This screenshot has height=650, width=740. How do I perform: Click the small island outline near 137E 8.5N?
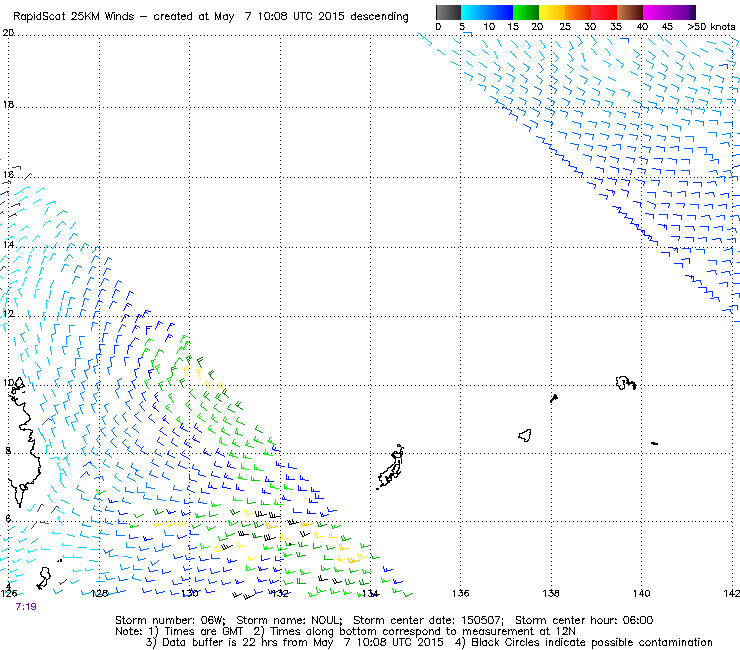pos(525,435)
